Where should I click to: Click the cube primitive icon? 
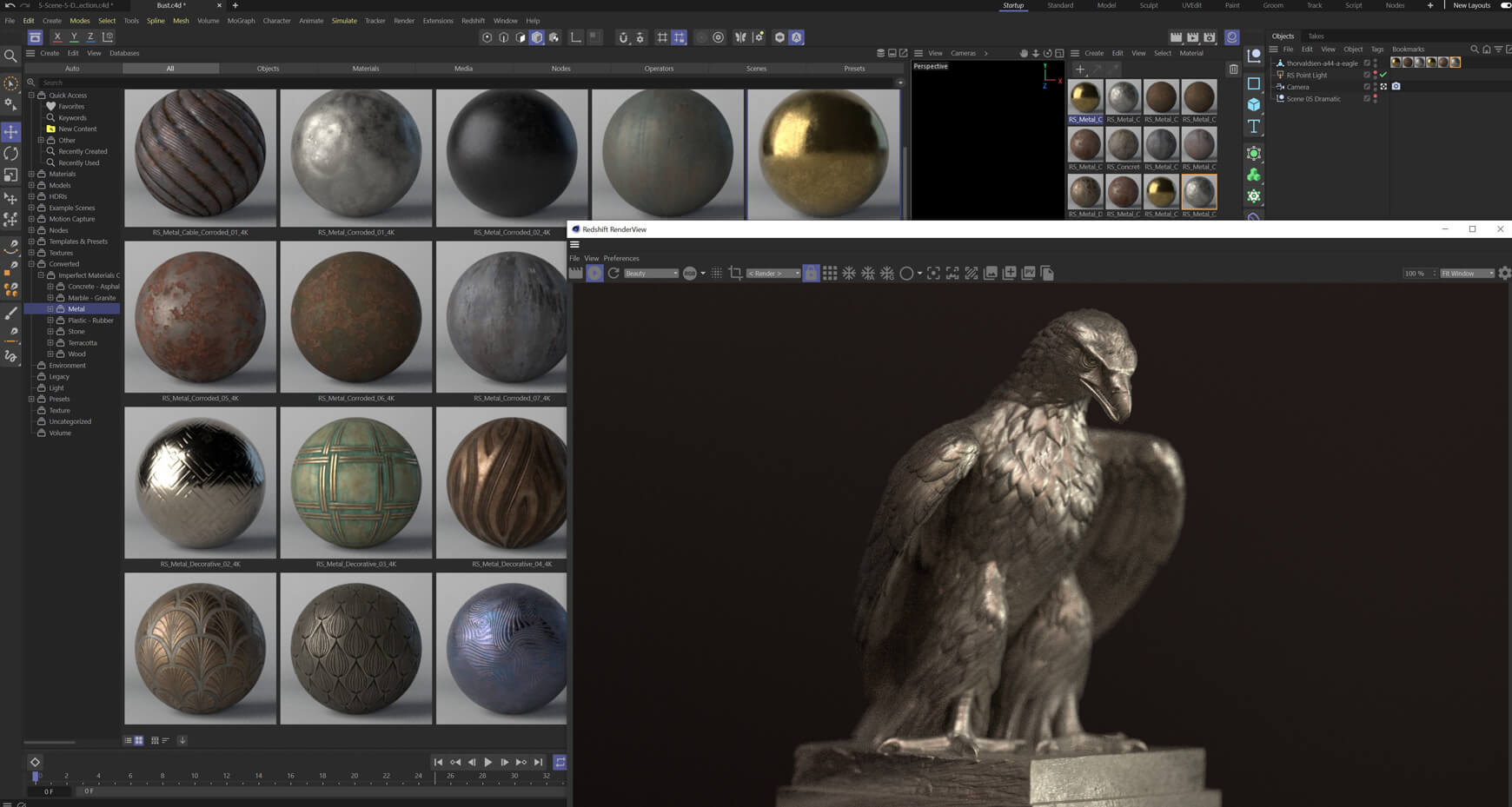(1253, 105)
